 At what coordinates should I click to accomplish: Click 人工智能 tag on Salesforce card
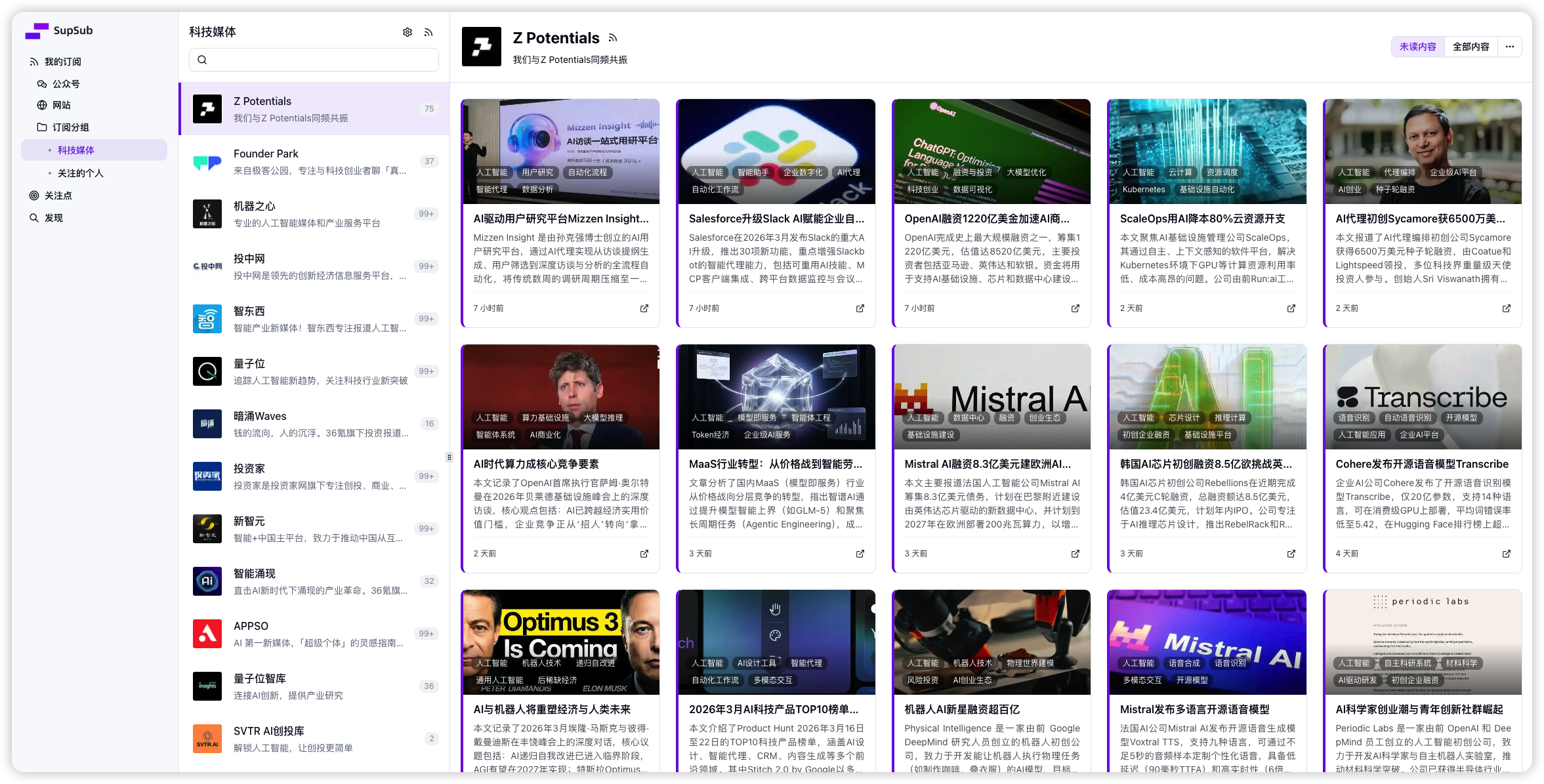707,173
